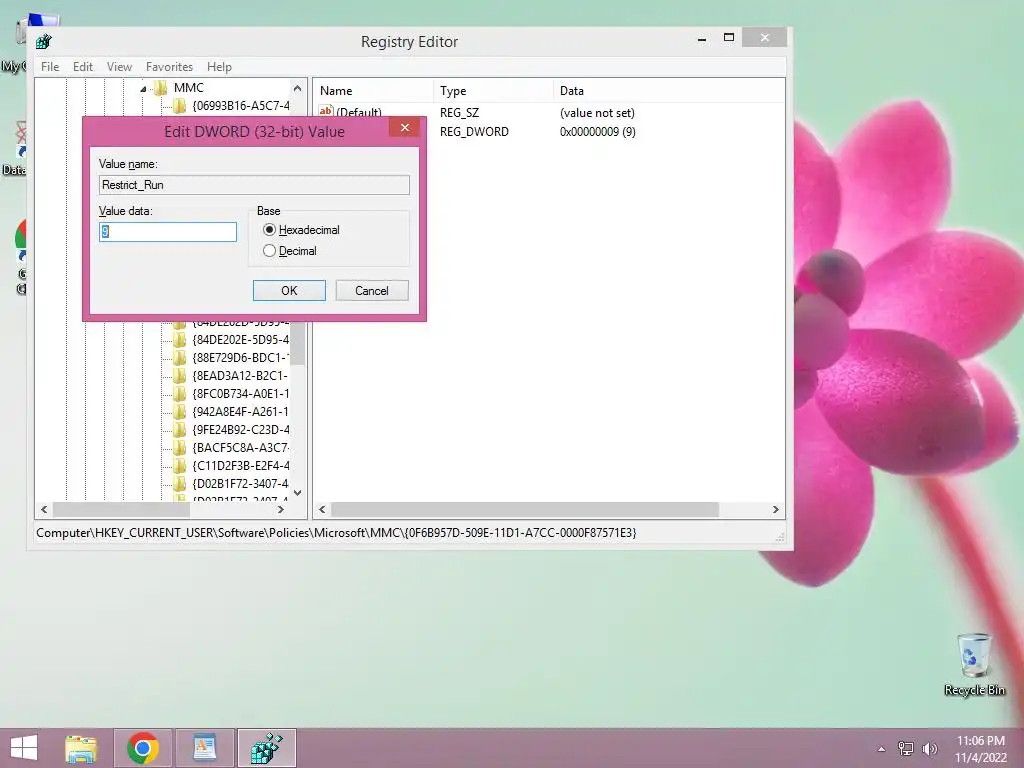Click tree pane scroll down arrow
Screen dimensions: 1024x768
tap(298, 493)
